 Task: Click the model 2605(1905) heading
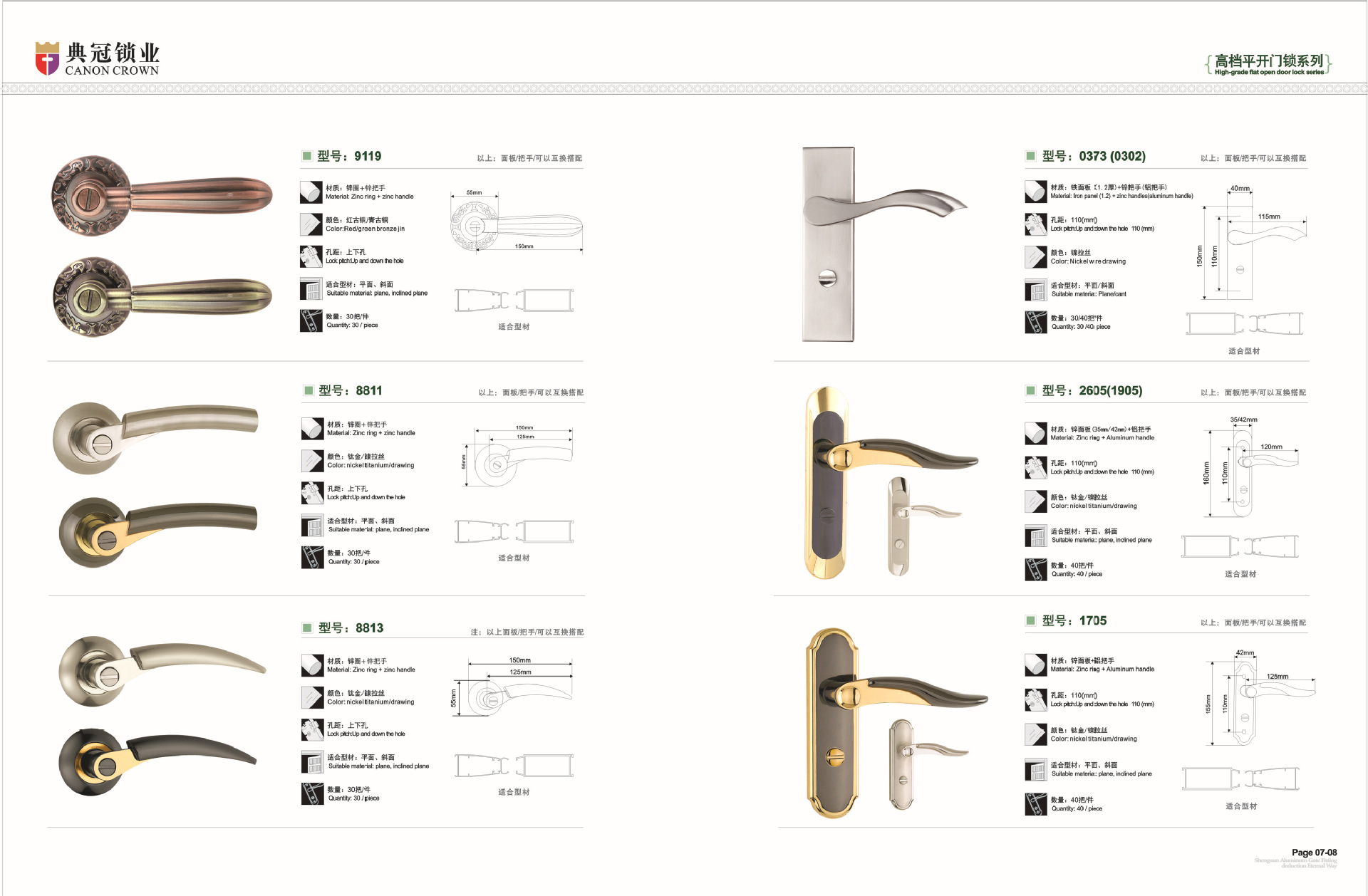pos(1092,390)
